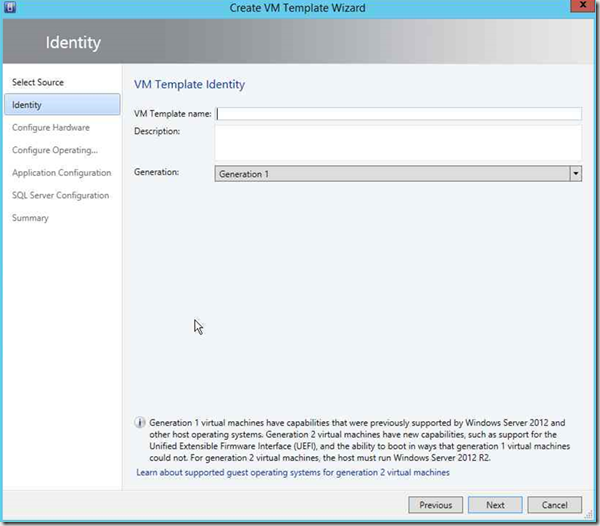Open the Generation dropdown arrow
Viewport: 600px width, 526px height.
575,174
